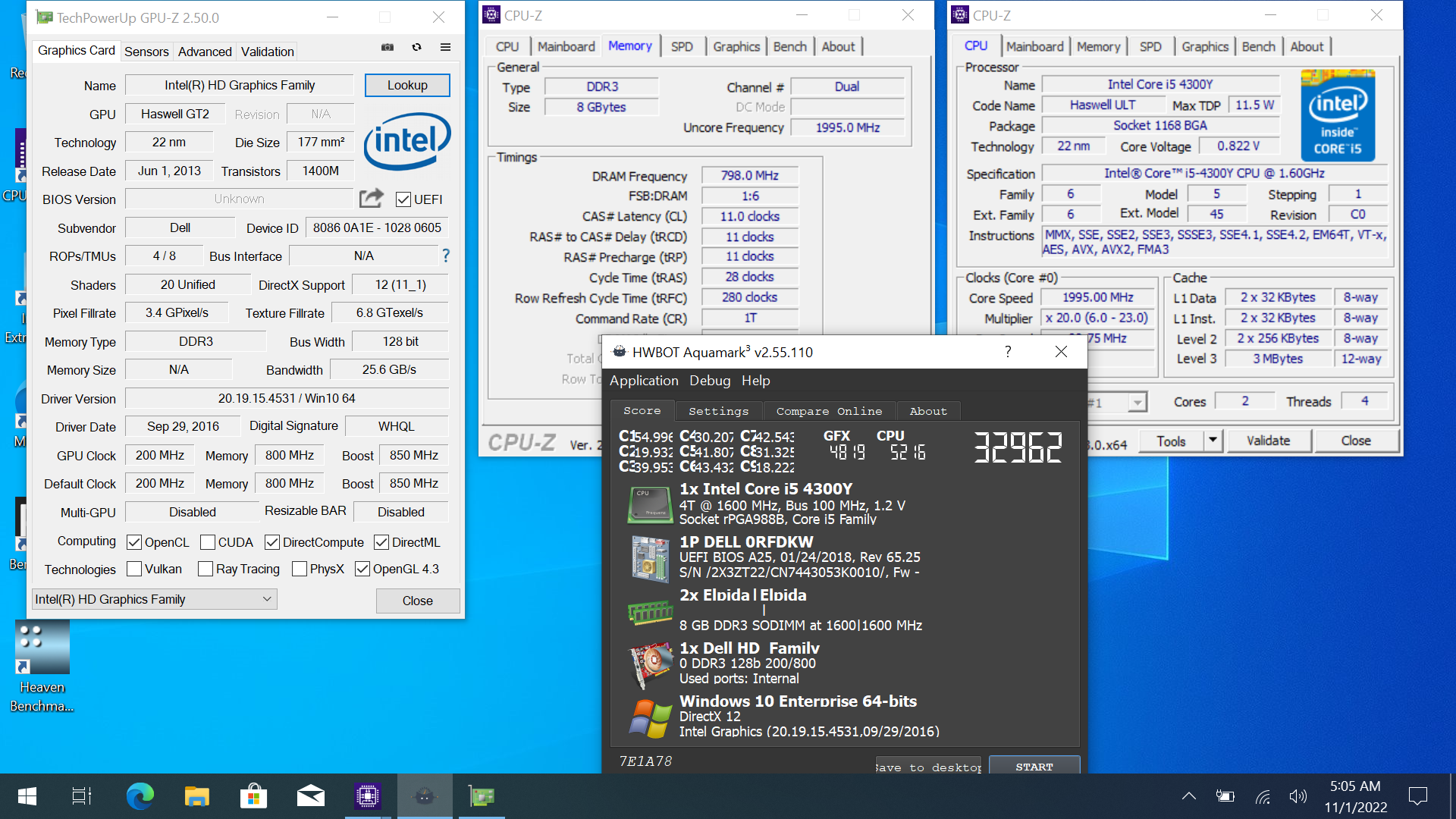Click the Intel logo in GPU-Z
The width and height of the screenshot is (1456, 819).
(407, 141)
